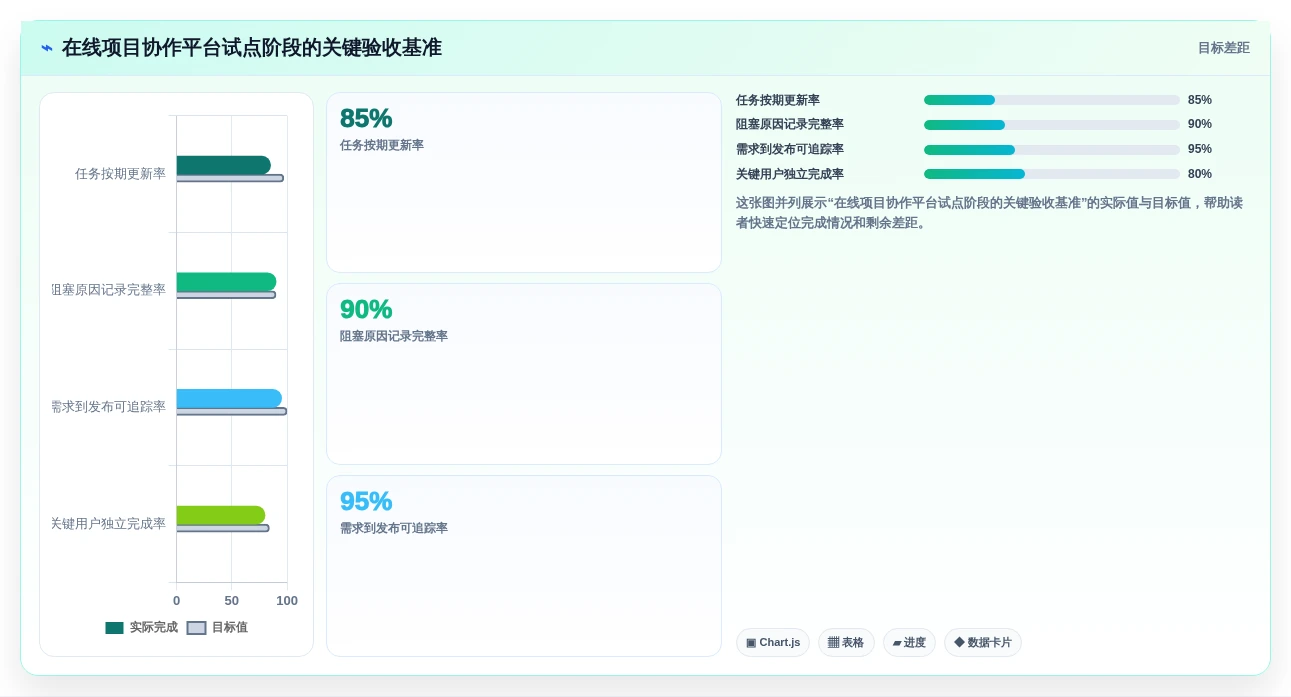Screen dimensions: 1291x697
Task: Click the 进度 tag chip
Action: [x=909, y=643]
